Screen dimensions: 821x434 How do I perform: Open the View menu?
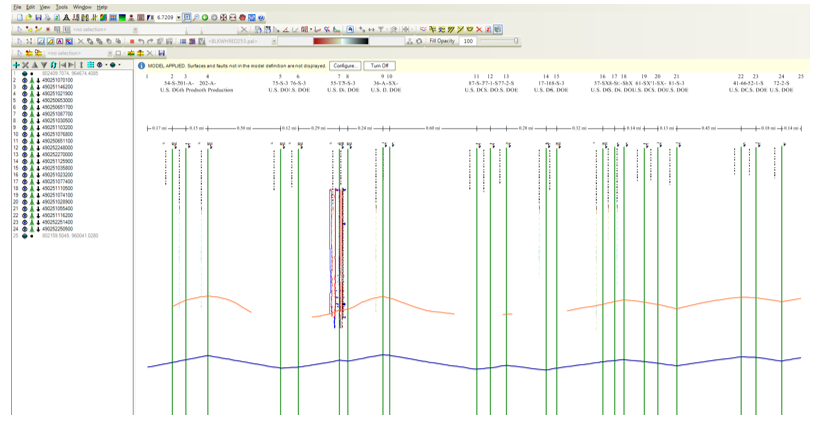[x=45, y=7]
